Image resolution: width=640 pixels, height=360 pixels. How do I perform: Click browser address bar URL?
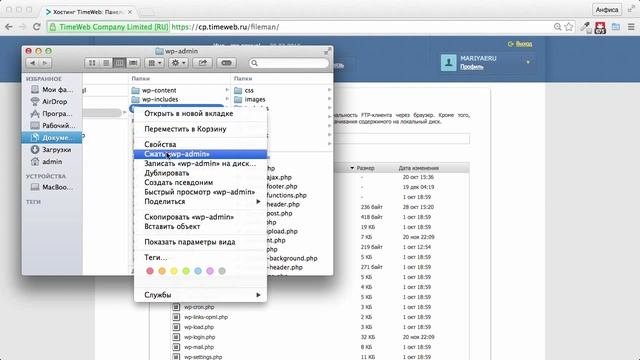(225, 27)
